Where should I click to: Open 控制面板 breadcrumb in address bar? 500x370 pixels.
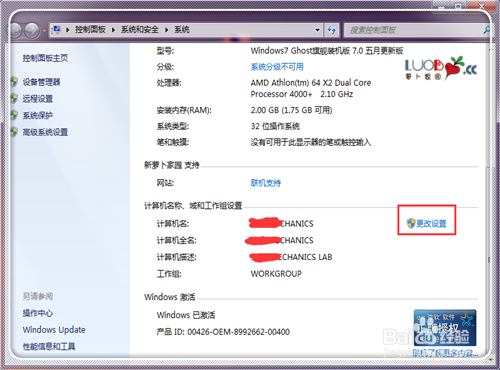tap(90, 30)
